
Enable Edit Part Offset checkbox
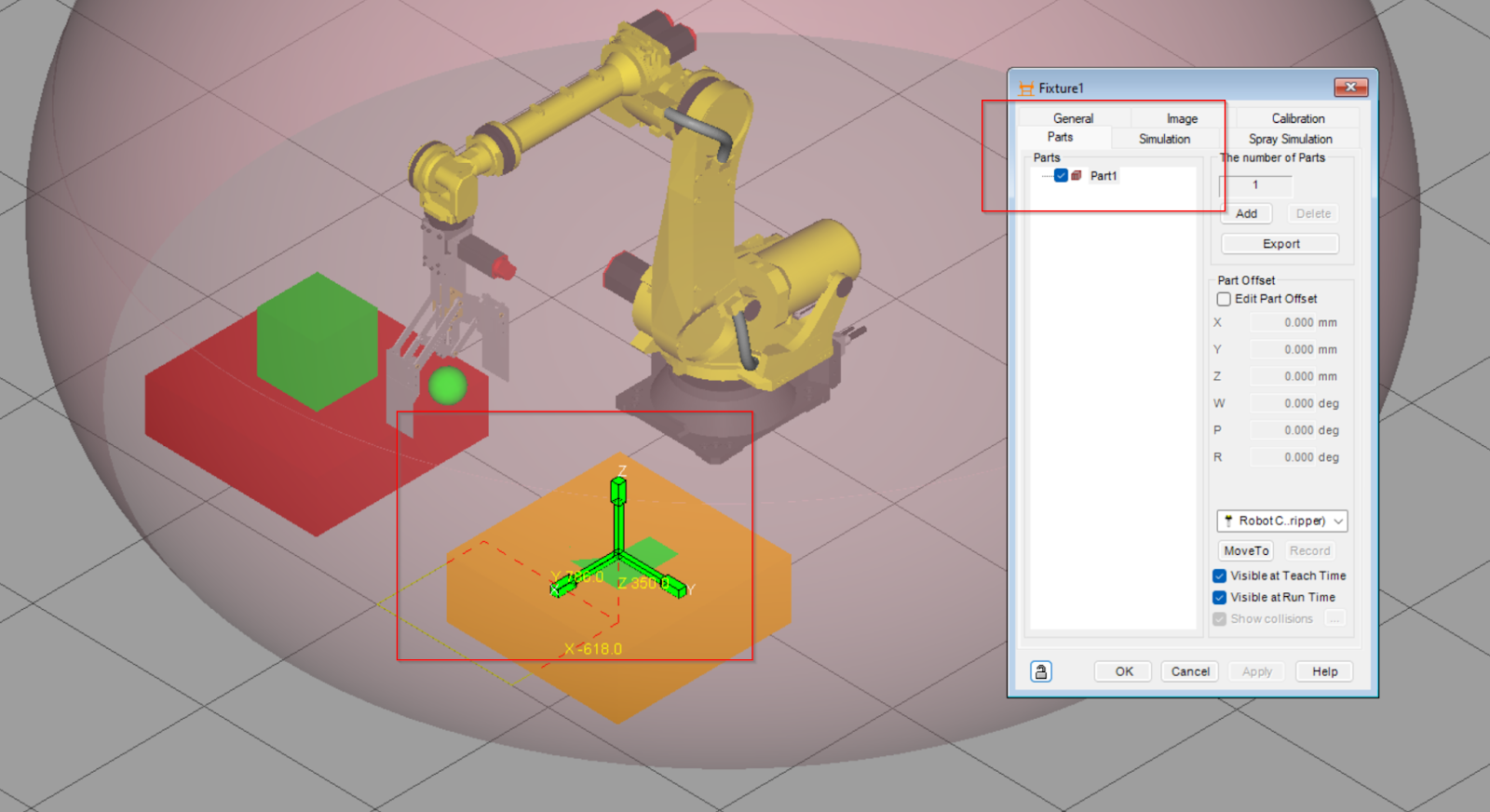pos(1224,299)
